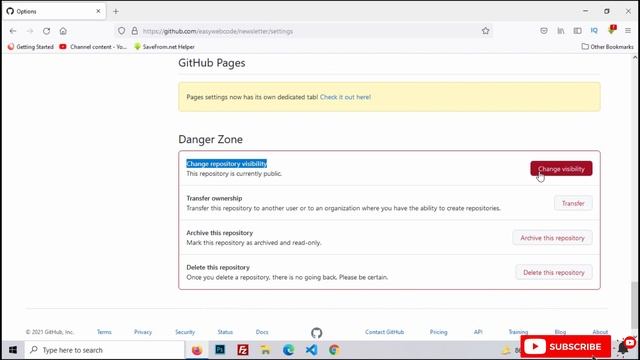This screenshot has height=360, width=640.
Task: Click the shield tracking protection icon
Action: click(122, 31)
